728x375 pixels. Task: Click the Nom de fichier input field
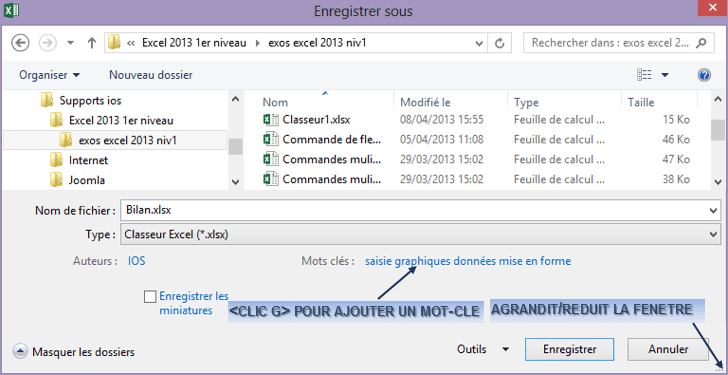click(x=420, y=210)
